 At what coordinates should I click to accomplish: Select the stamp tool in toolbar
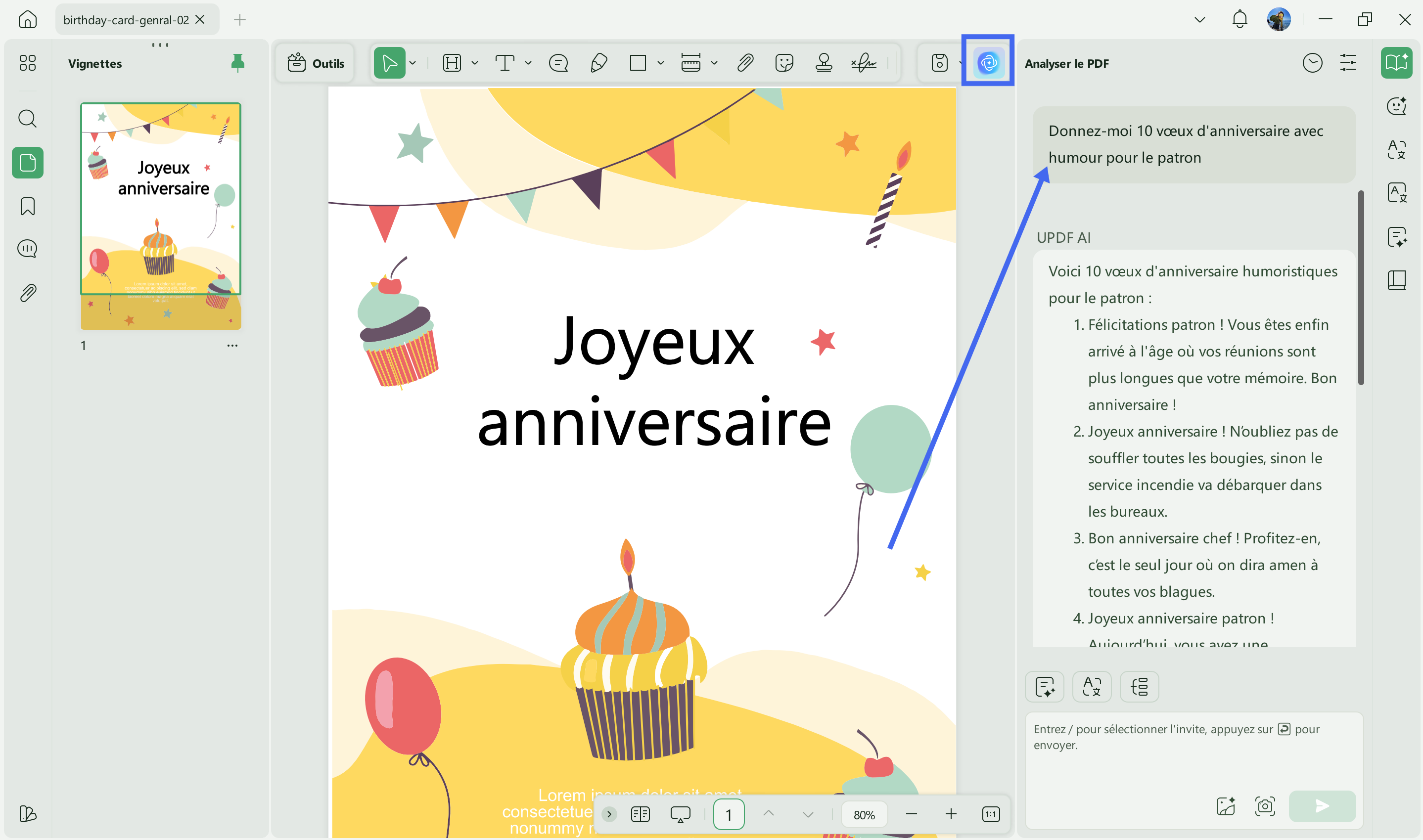pos(824,62)
